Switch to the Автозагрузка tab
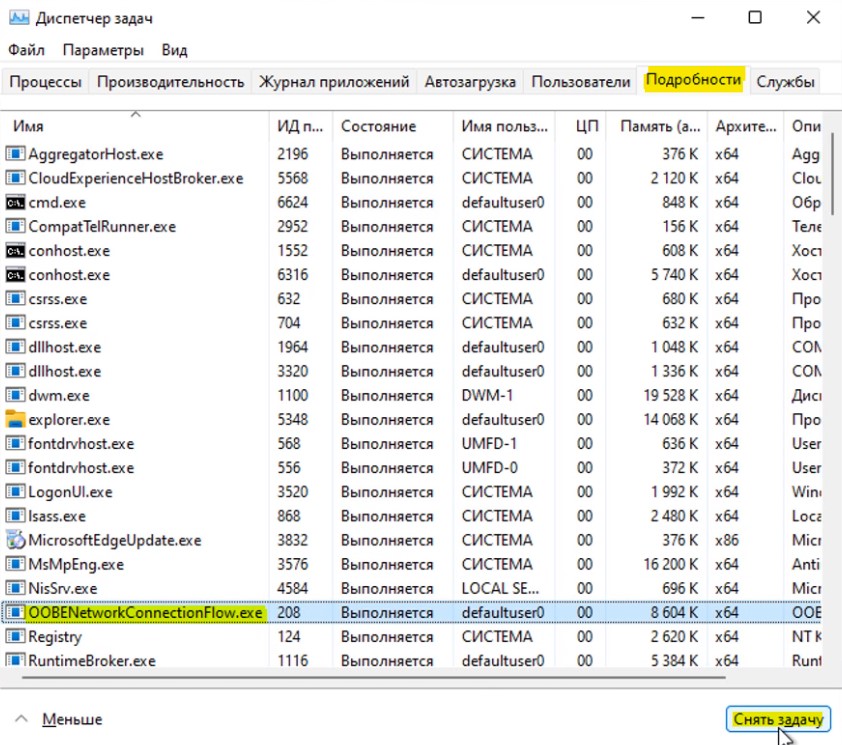This screenshot has height=745, width=842. pos(470,82)
